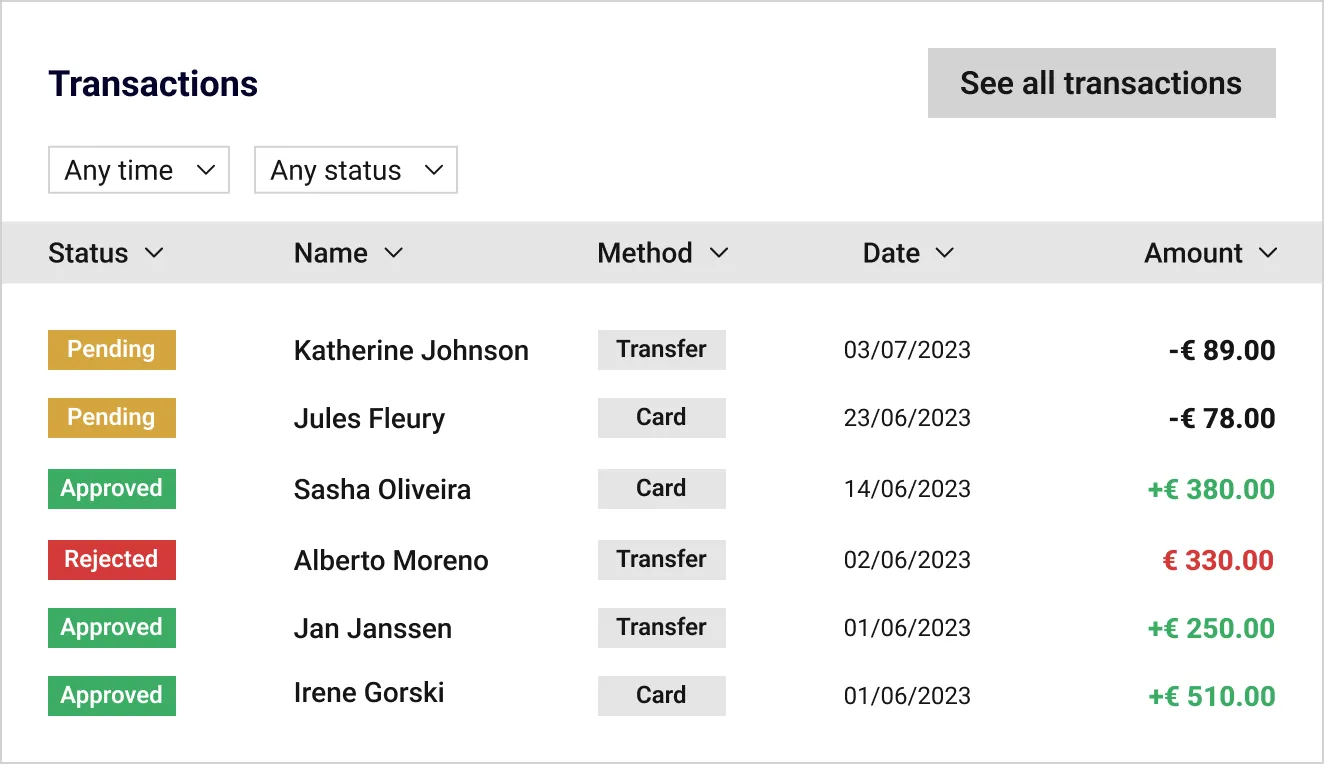Click the +€ 510.00 amount
1324x764 pixels.
coord(1211,696)
